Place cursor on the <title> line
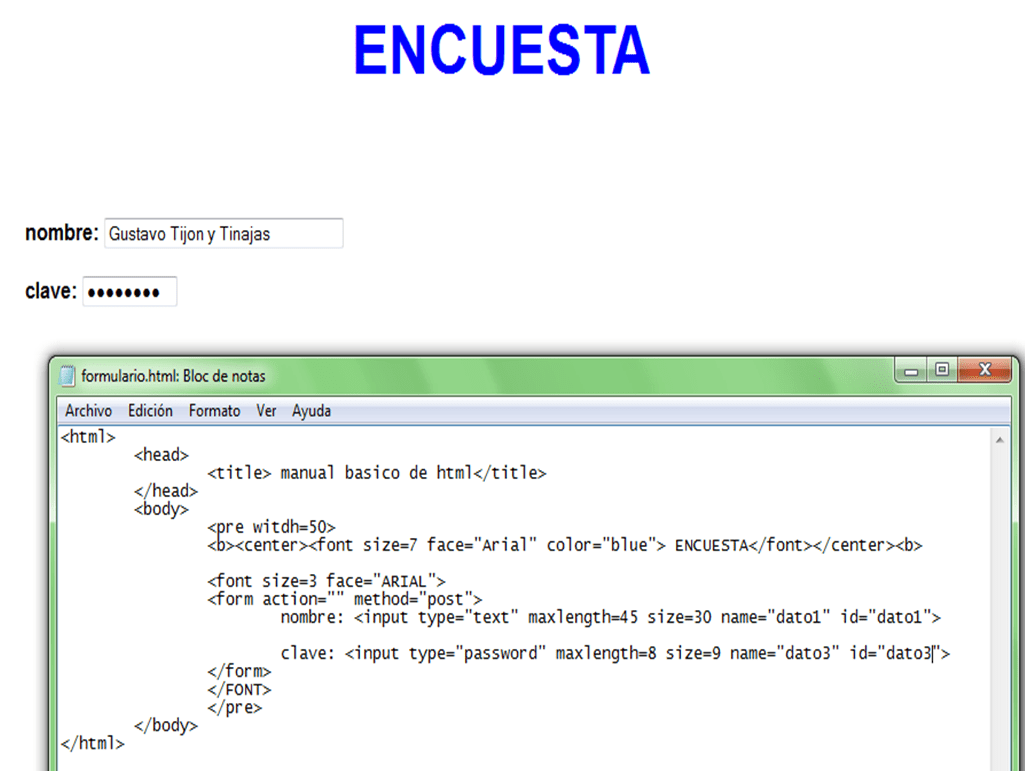Viewport: 1025px width, 771px height. (x=376, y=473)
